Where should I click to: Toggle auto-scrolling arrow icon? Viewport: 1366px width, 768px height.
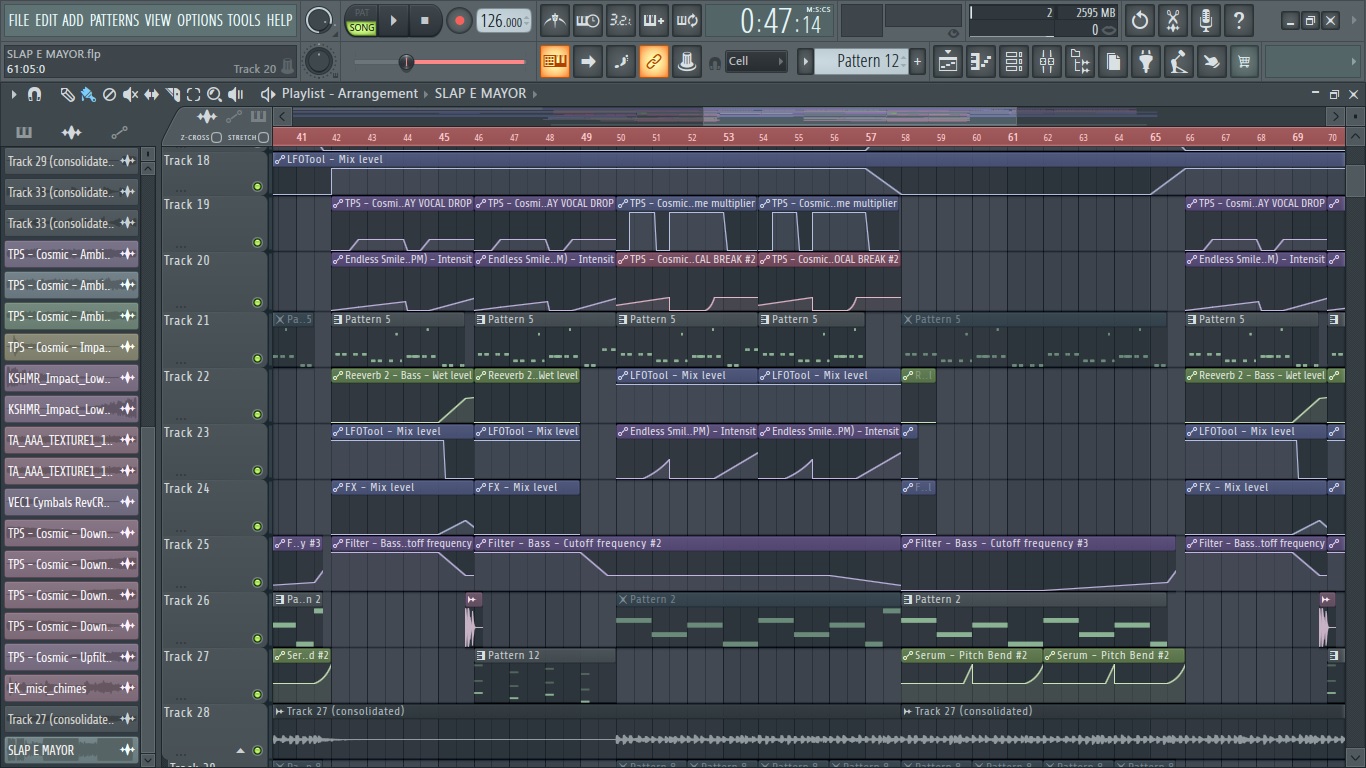tap(587, 61)
